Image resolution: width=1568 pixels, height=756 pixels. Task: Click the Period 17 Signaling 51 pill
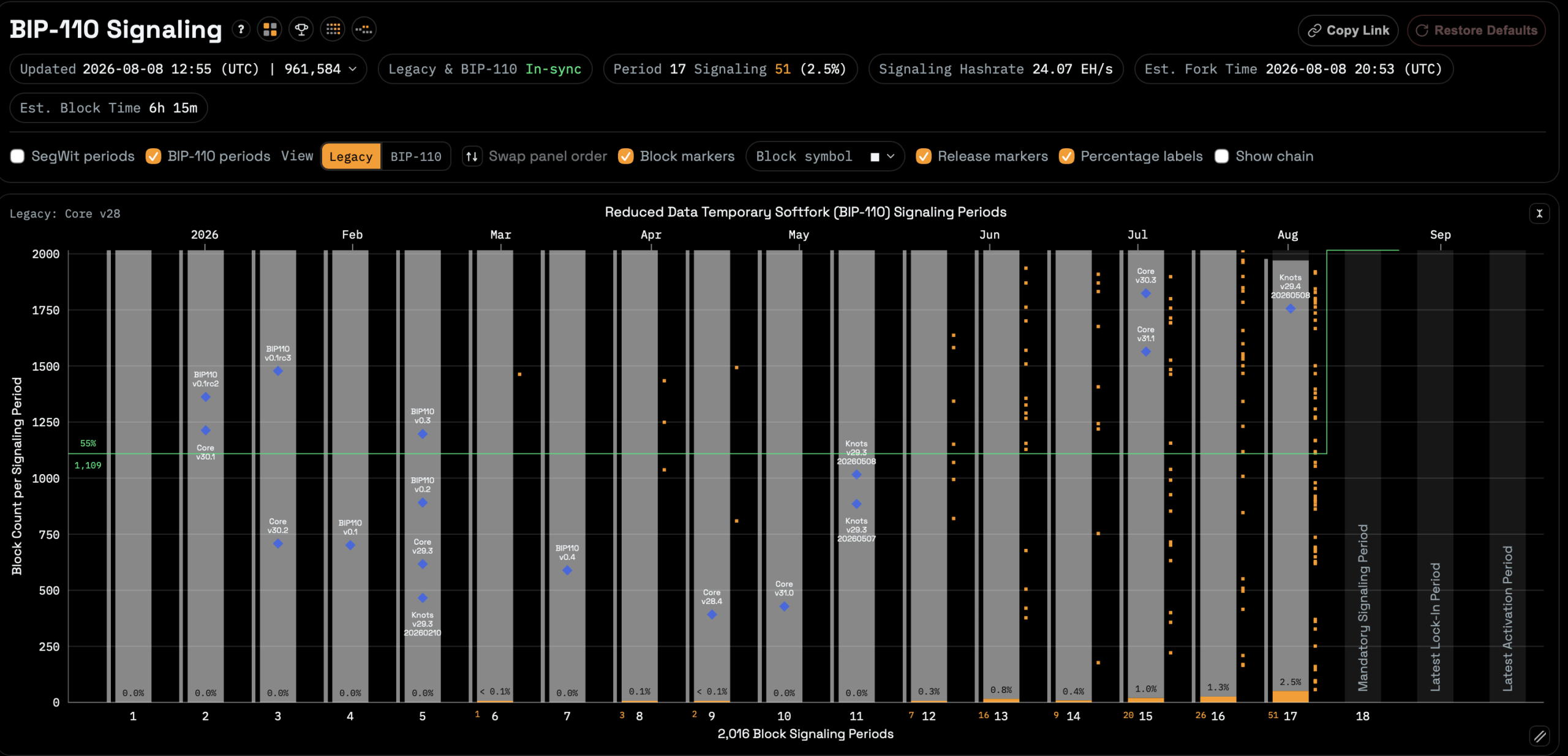pyautogui.click(x=729, y=69)
